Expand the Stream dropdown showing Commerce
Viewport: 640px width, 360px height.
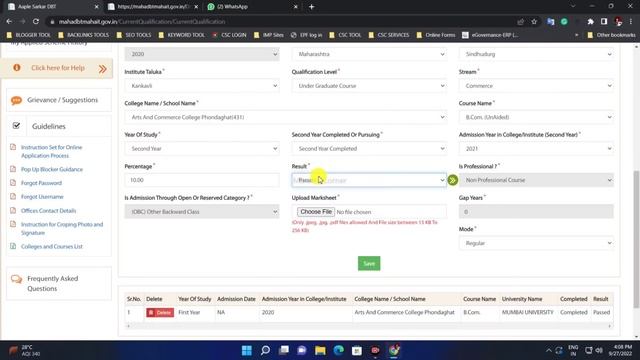pyautogui.click(x=536, y=86)
